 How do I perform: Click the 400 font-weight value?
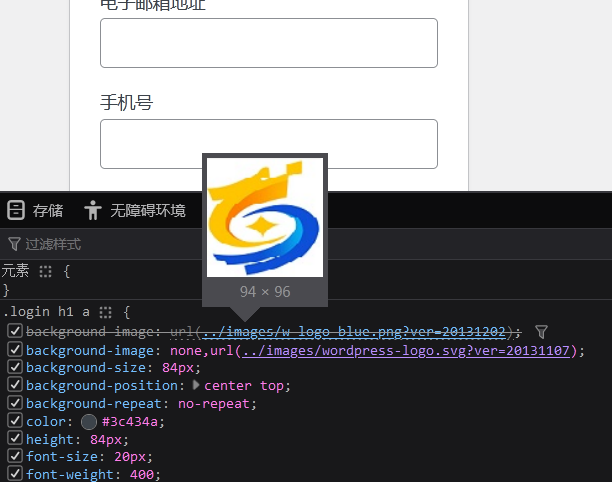tap(142, 475)
